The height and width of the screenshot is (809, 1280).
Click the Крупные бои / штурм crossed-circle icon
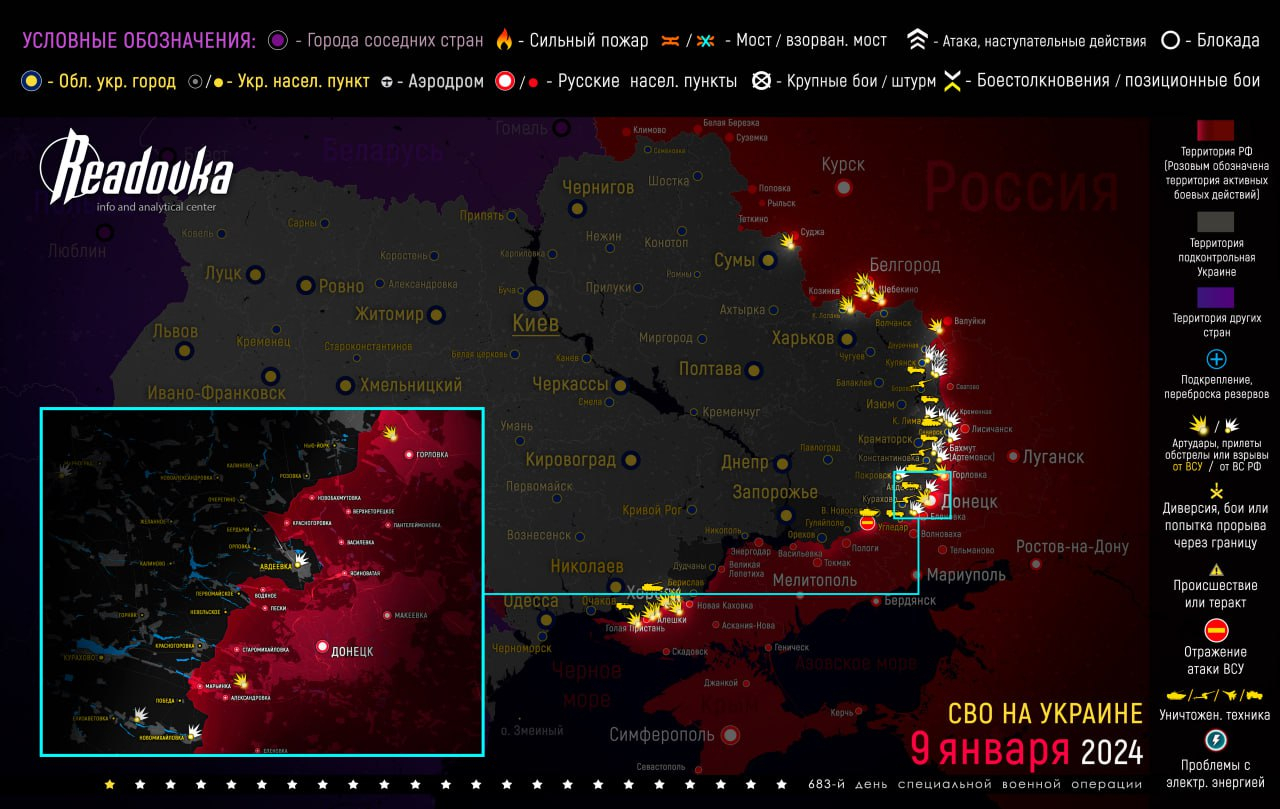[x=762, y=82]
